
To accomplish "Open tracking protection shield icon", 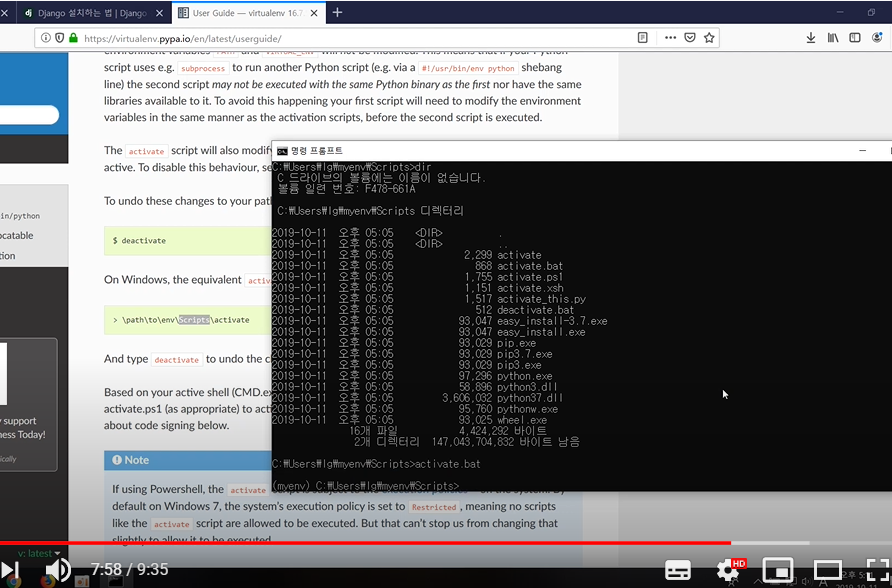I will (x=59, y=38).
